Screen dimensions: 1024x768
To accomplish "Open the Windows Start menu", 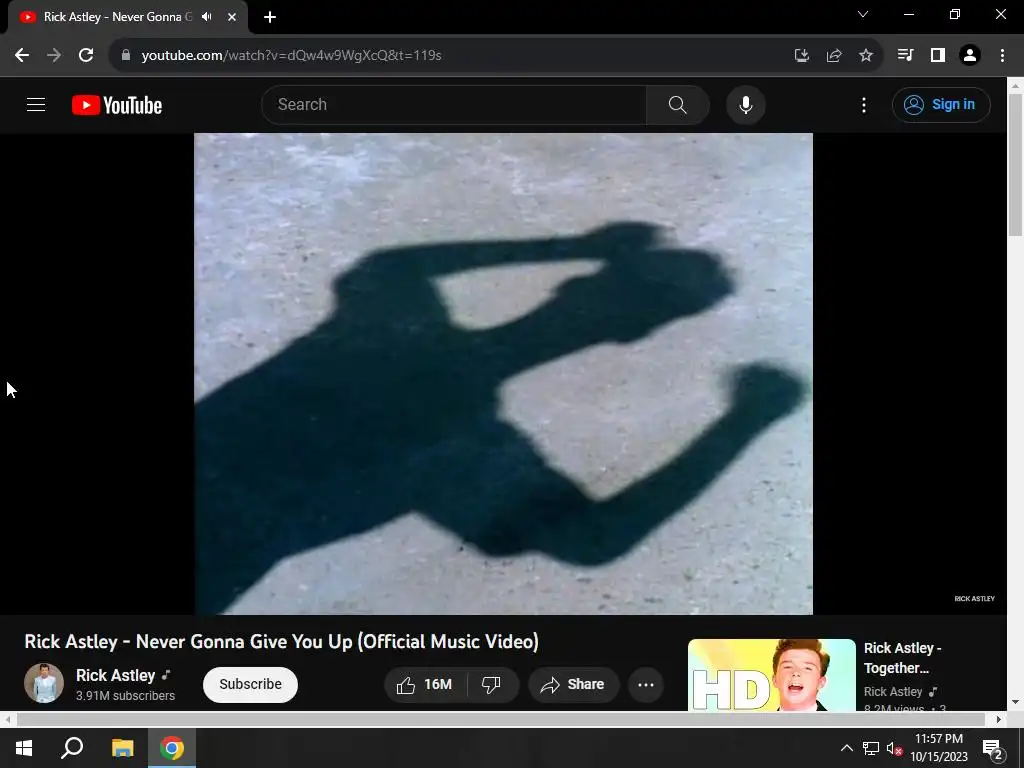I will 24,748.
